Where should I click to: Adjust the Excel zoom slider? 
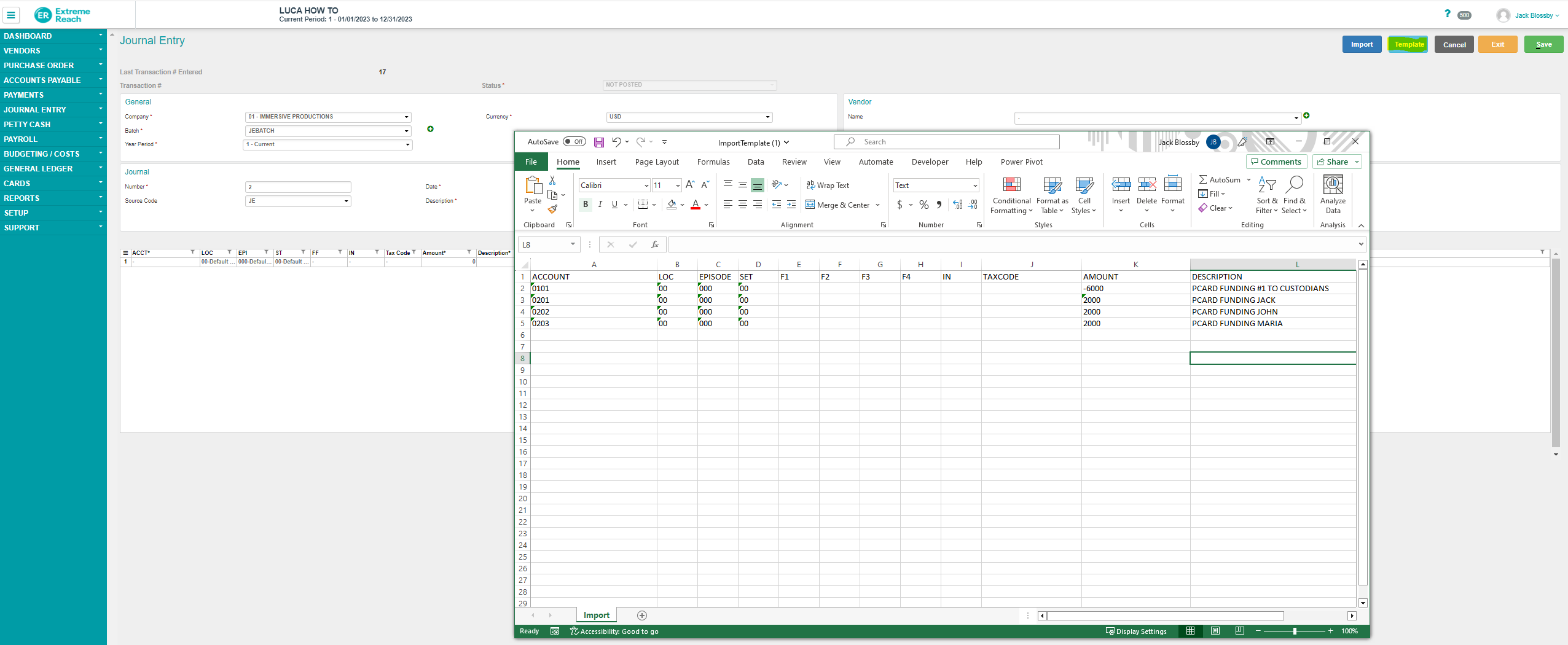(1294, 631)
